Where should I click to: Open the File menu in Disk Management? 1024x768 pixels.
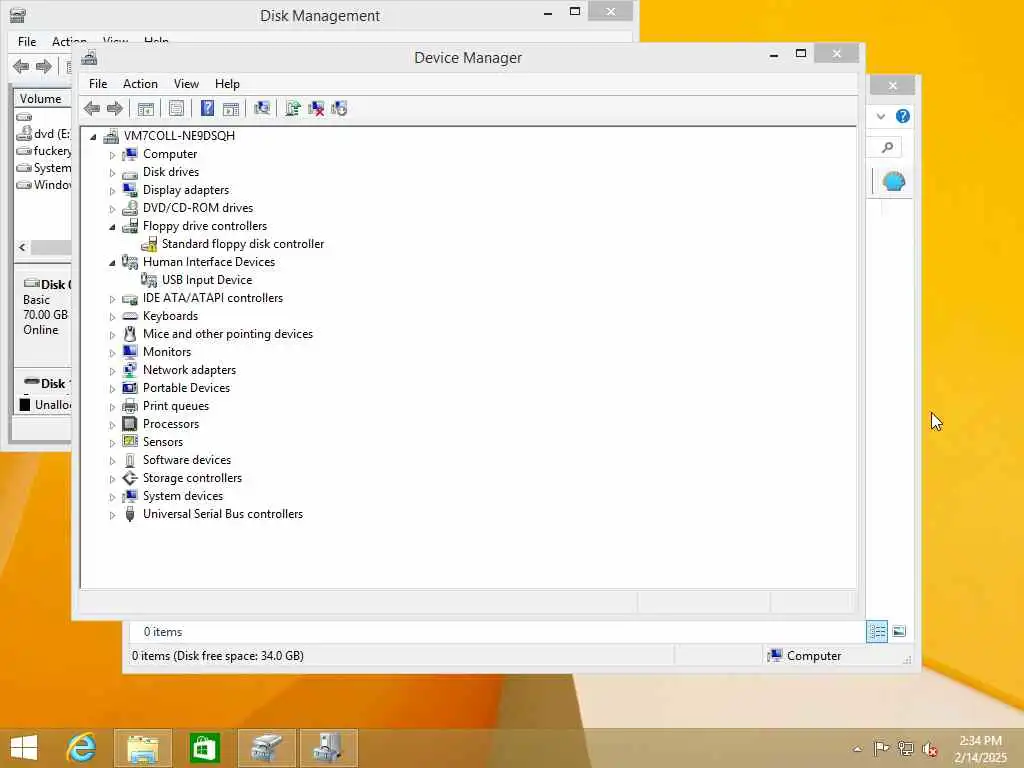coord(27,42)
